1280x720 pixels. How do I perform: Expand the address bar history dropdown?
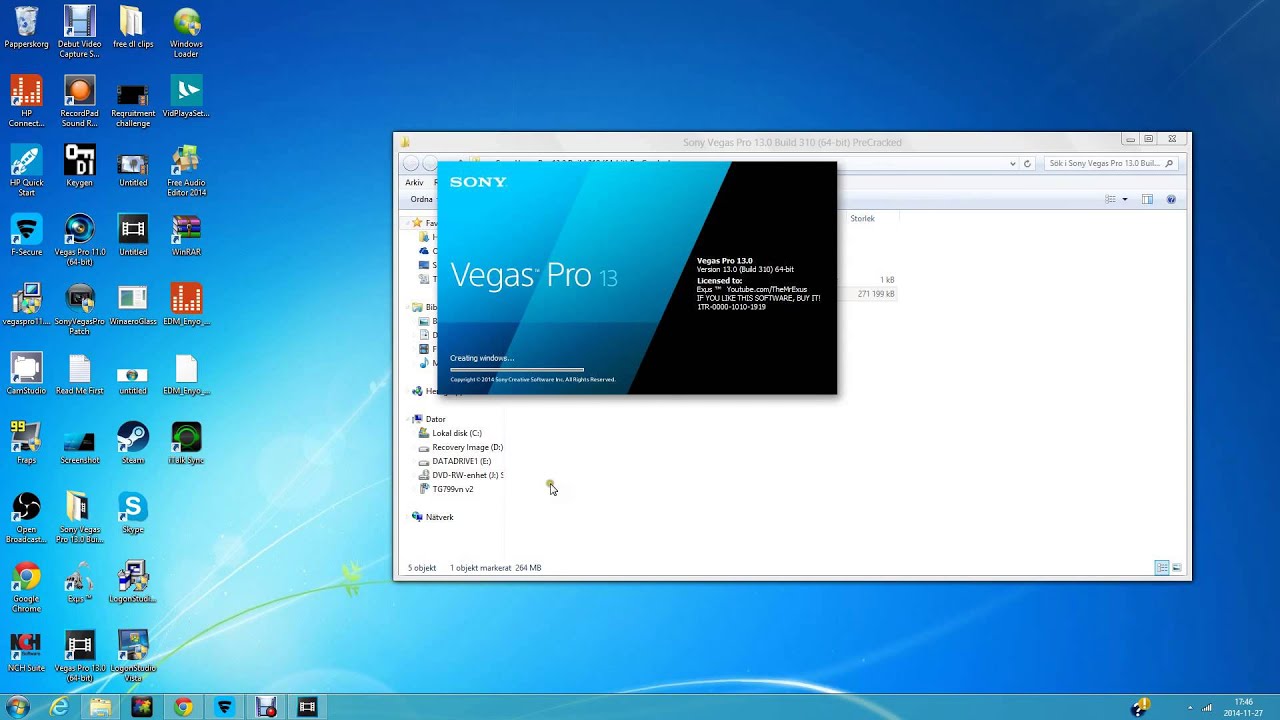tap(1012, 163)
